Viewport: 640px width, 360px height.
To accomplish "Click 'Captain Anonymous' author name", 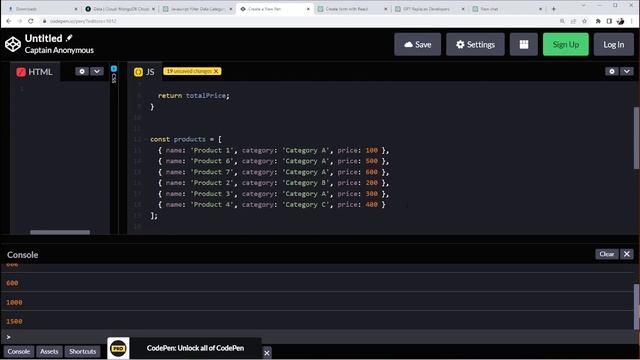I will pos(59,50).
